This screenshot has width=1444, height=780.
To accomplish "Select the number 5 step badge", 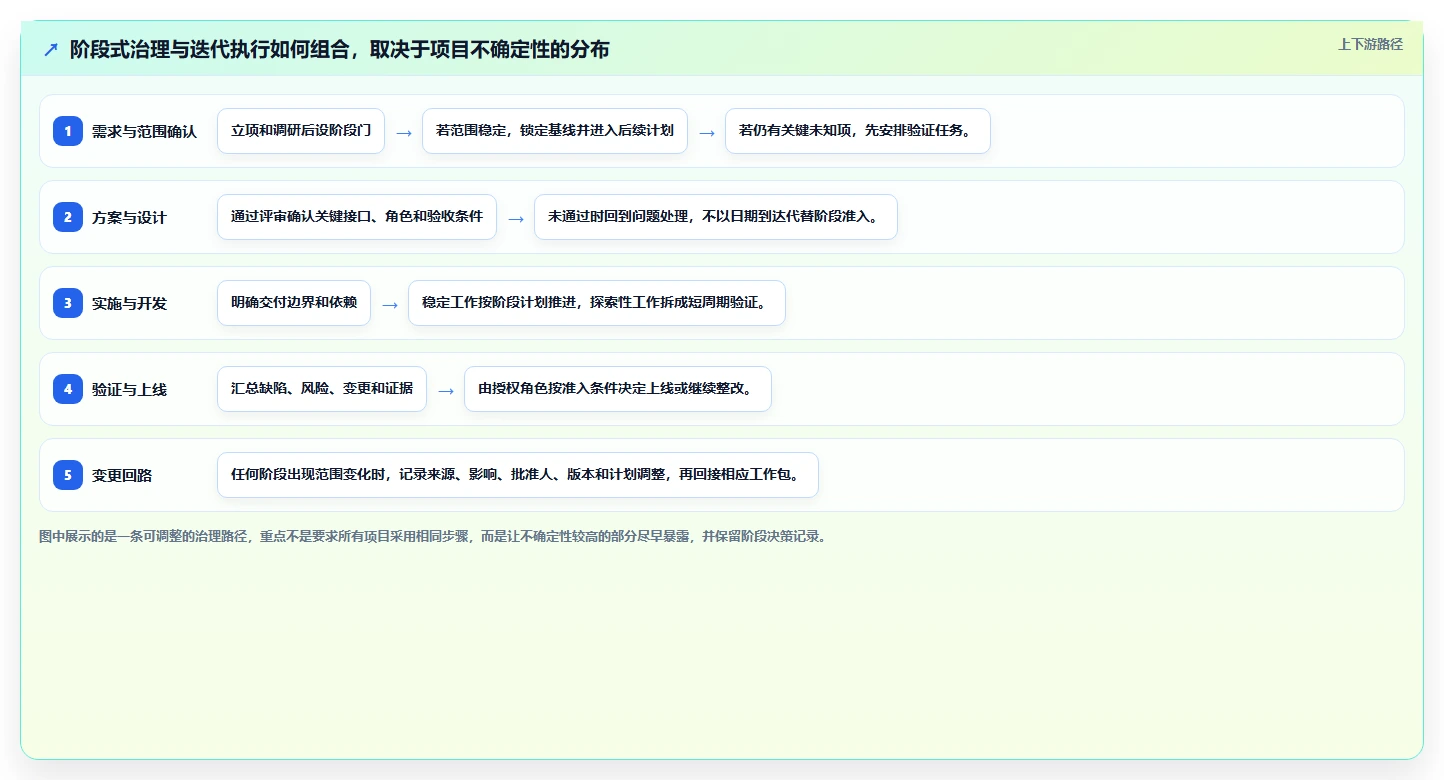I will tap(68, 475).
